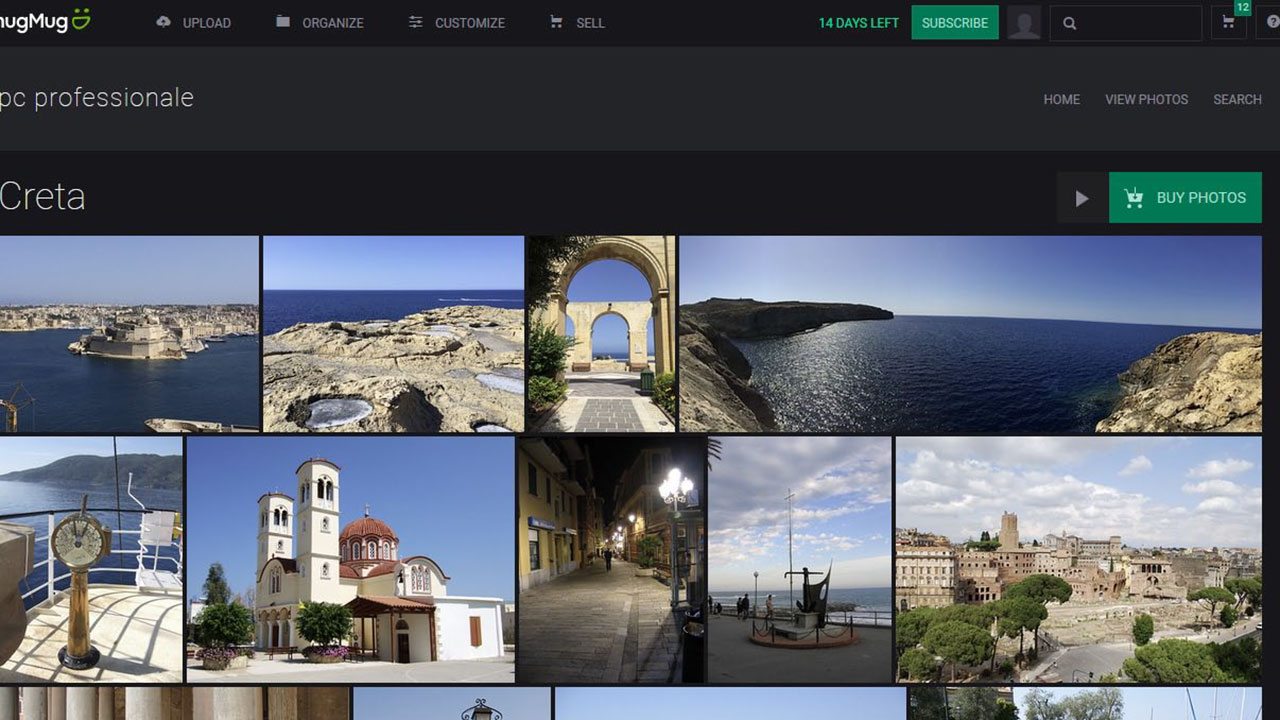Open the Search navigation link
Screen dimensions: 1280x720
point(1237,99)
